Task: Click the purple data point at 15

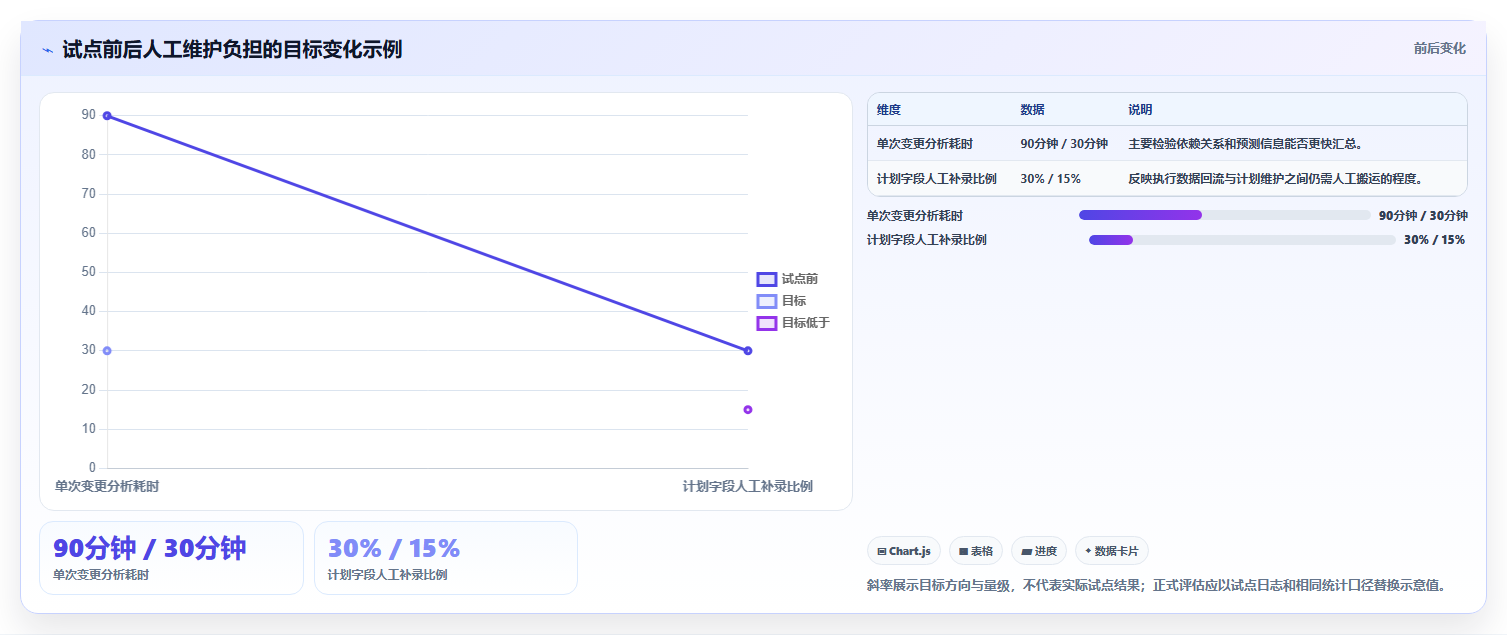Action: [748, 410]
